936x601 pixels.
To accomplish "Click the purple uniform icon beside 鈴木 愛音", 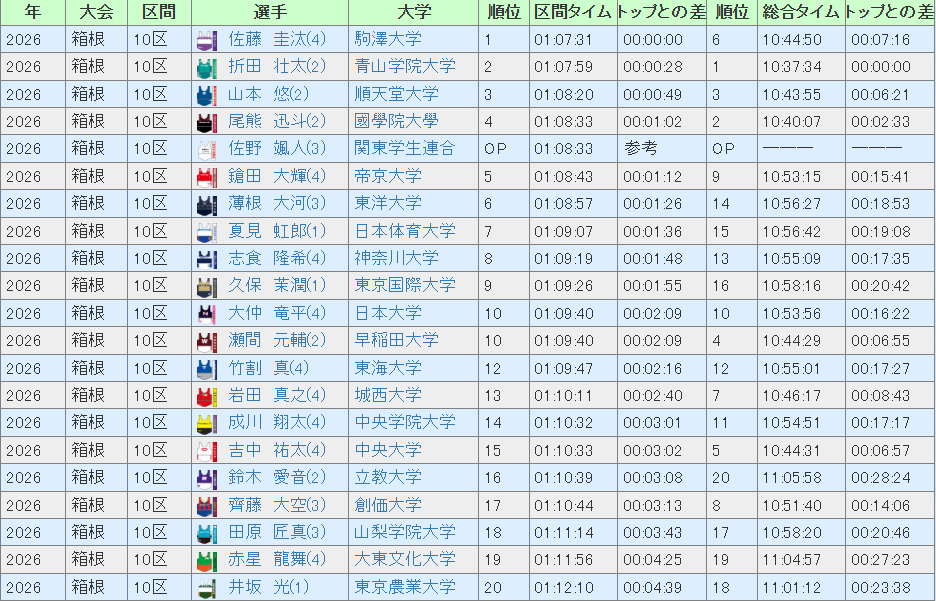I will tap(206, 478).
